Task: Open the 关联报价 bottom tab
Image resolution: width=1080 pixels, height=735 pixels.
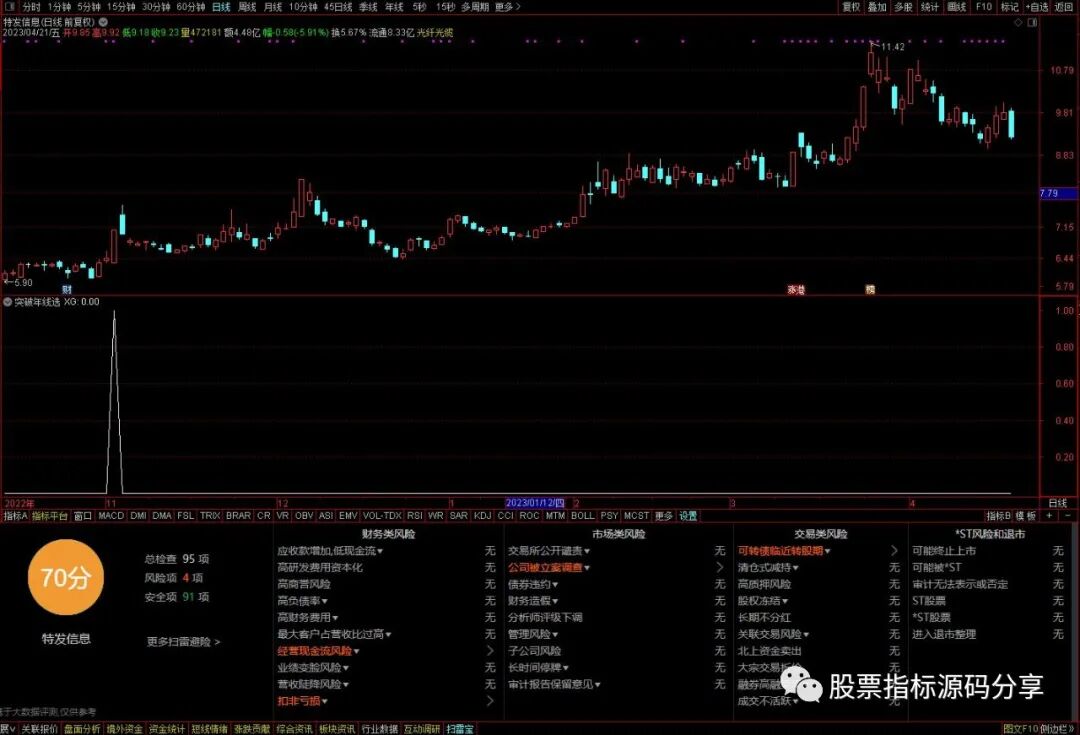Action: pyautogui.click(x=39, y=729)
